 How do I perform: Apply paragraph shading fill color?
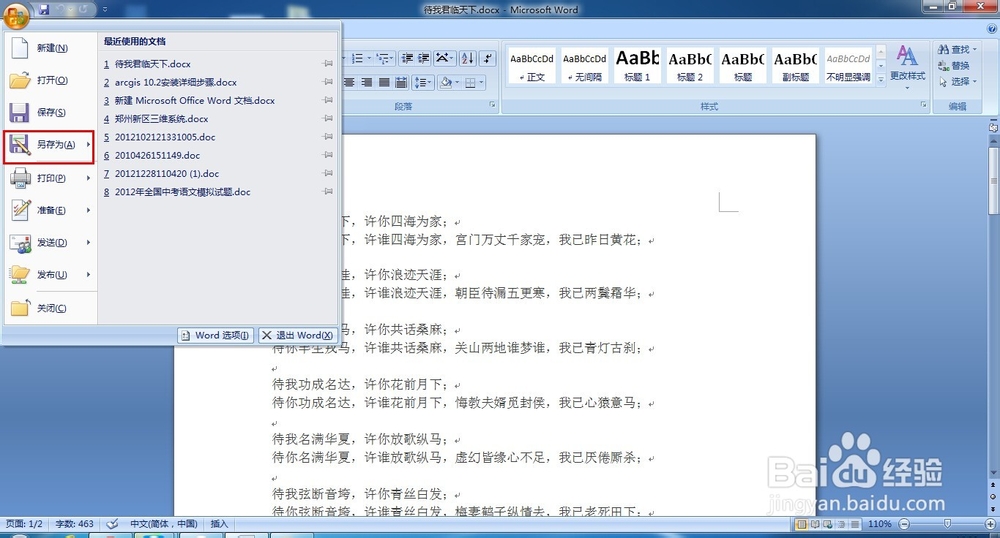[x=446, y=82]
